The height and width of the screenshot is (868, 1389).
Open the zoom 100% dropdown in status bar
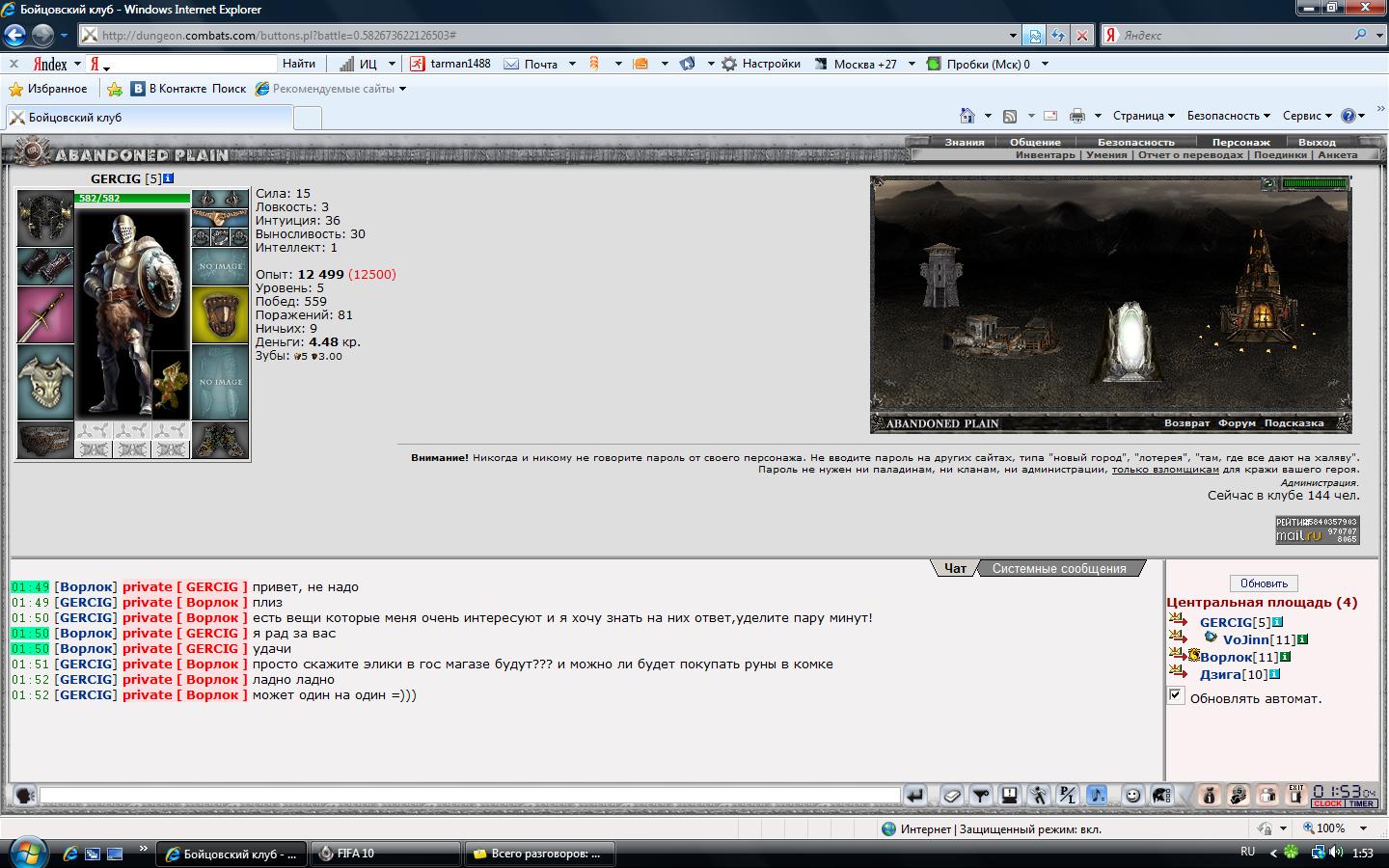coord(1363,828)
